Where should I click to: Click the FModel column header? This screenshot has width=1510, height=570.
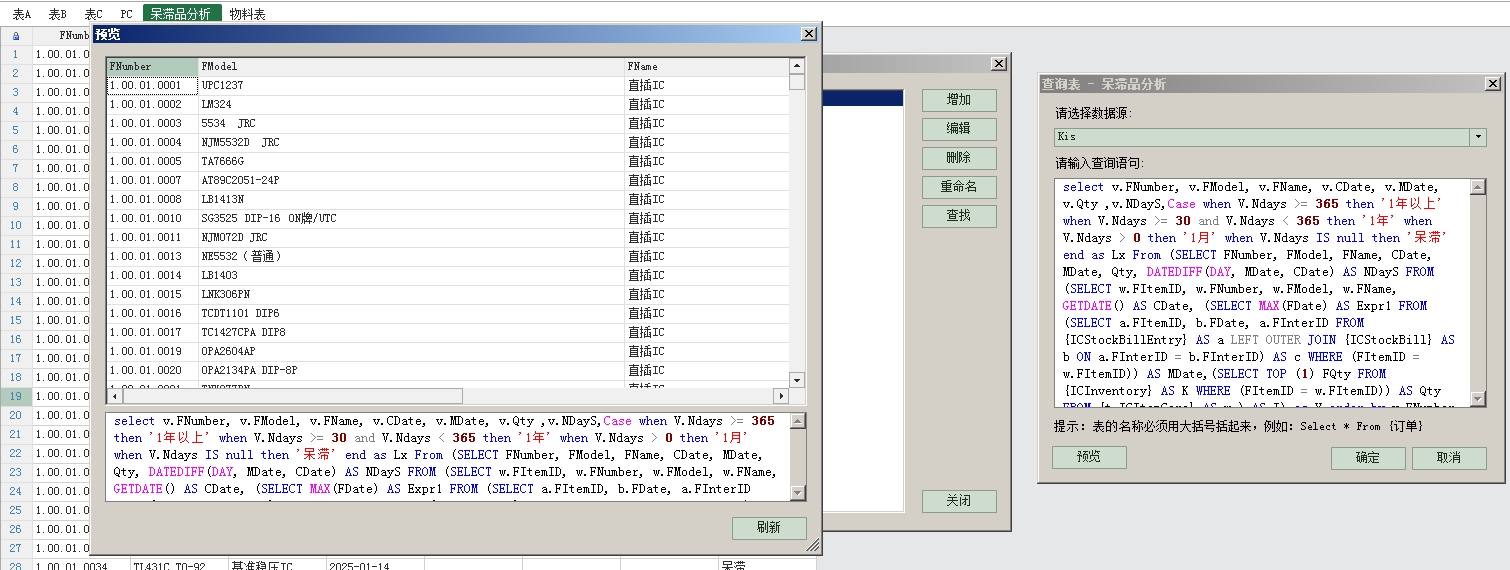coord(412,67)
